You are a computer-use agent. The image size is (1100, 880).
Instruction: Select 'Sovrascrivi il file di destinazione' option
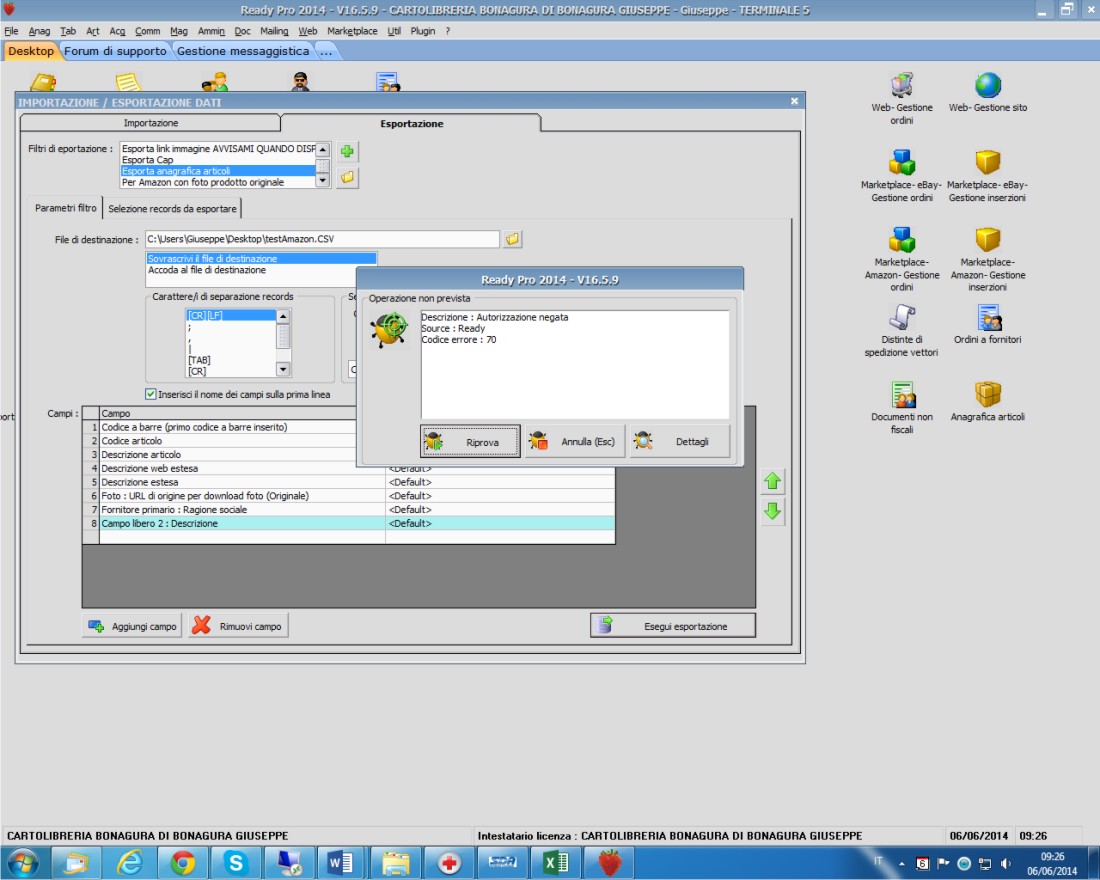pyautogui.click(x=261, y=259)
